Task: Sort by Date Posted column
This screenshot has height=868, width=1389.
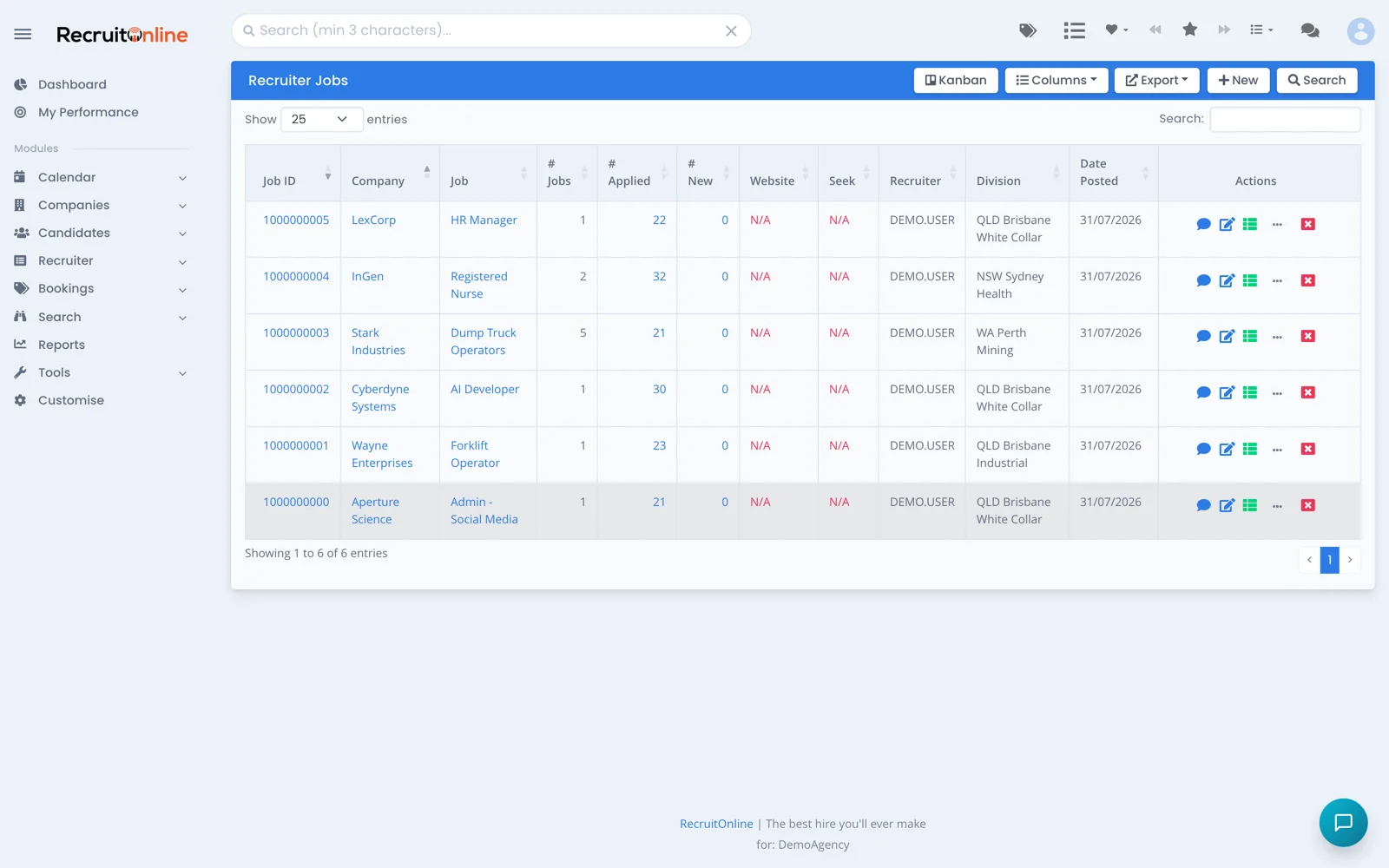Action: point(1113,173)
